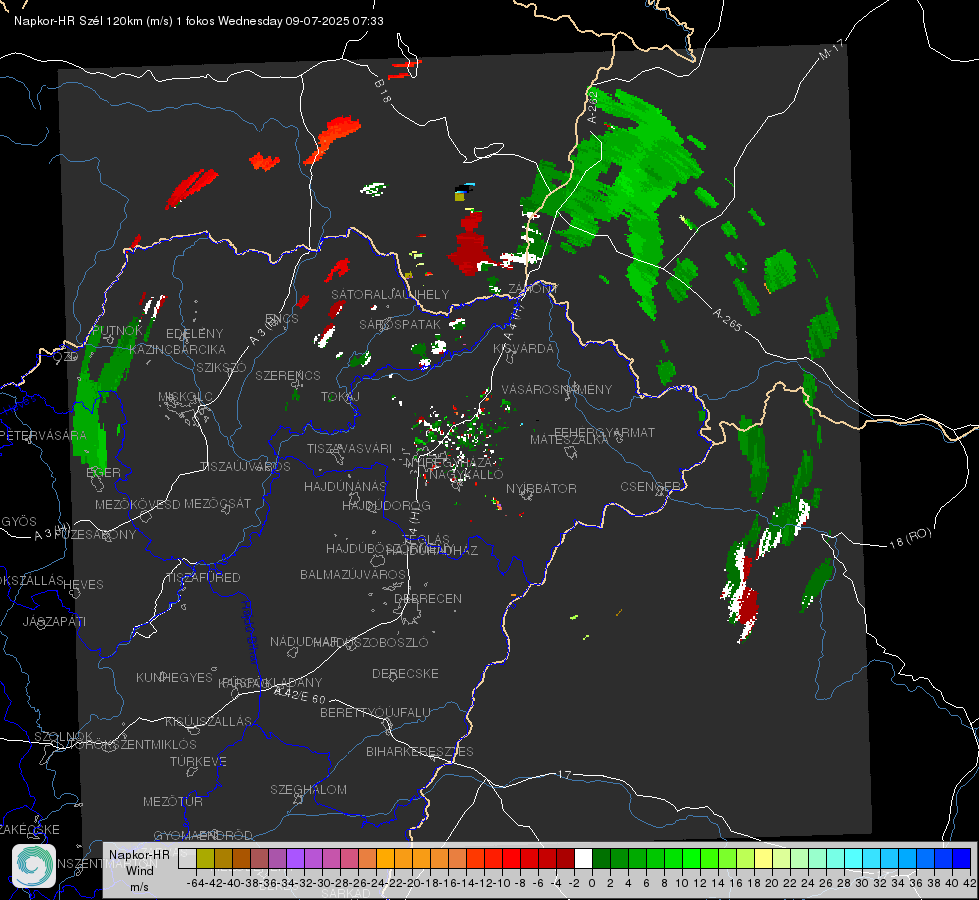This screenshot has height=900, width=979.
Task: Click the TISZAFÜRED label
Action: coord(203,578)
